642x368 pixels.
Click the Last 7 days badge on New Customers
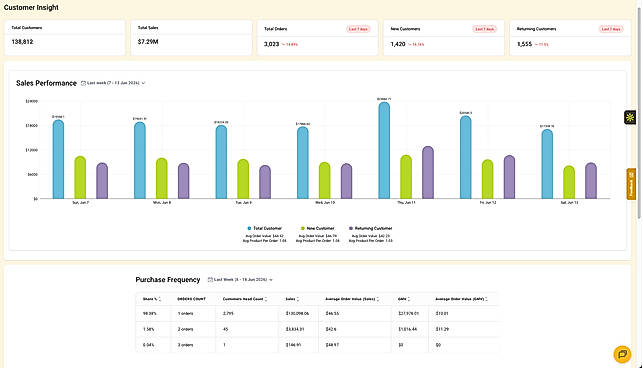(x=484, y=29)
